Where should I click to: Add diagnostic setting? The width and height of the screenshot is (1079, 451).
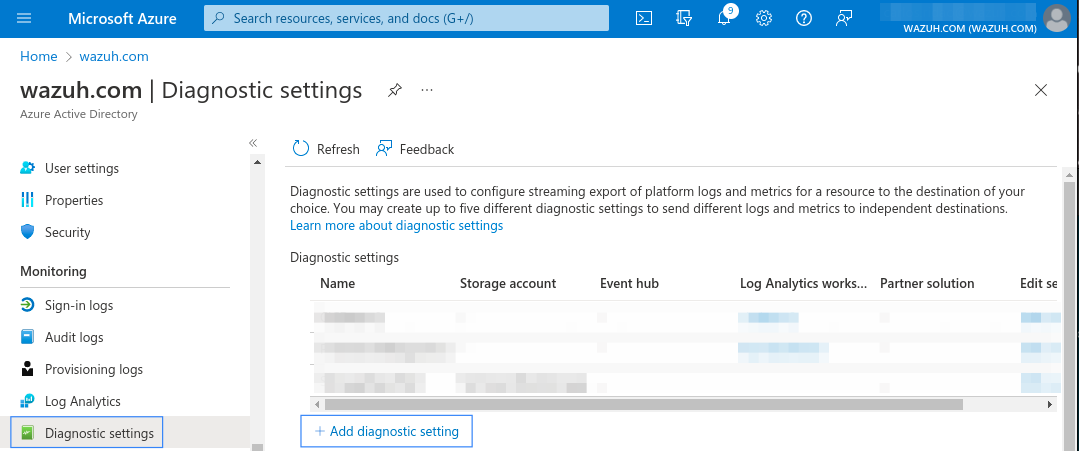coord(387,432)
